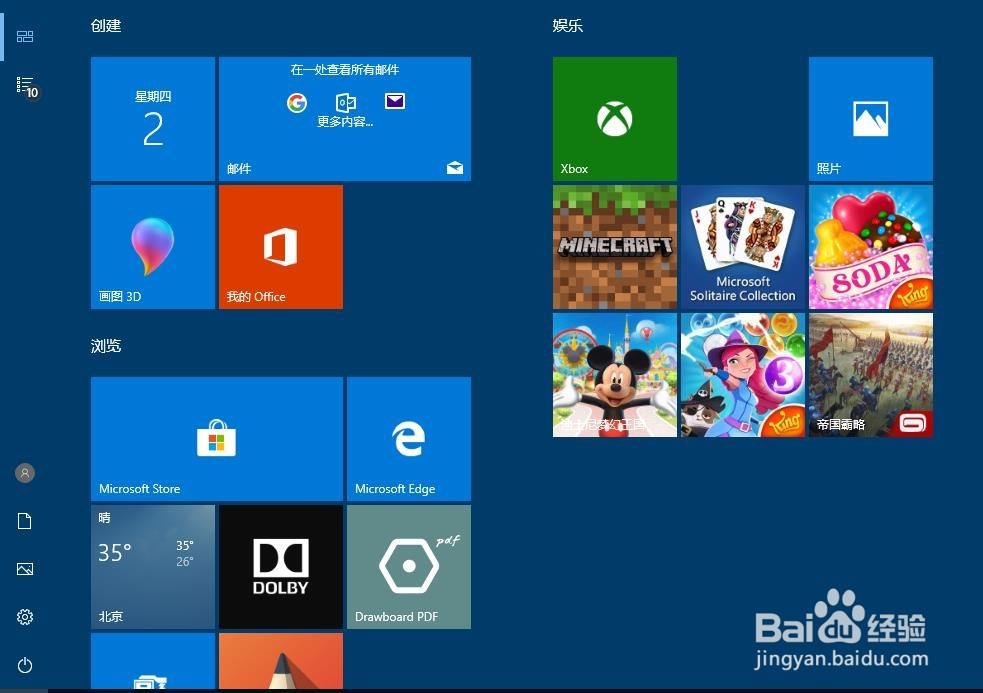Screen dimensions: 983x693
Task: Click 更多内容... text in Mail tile
Action: (345, 122)
